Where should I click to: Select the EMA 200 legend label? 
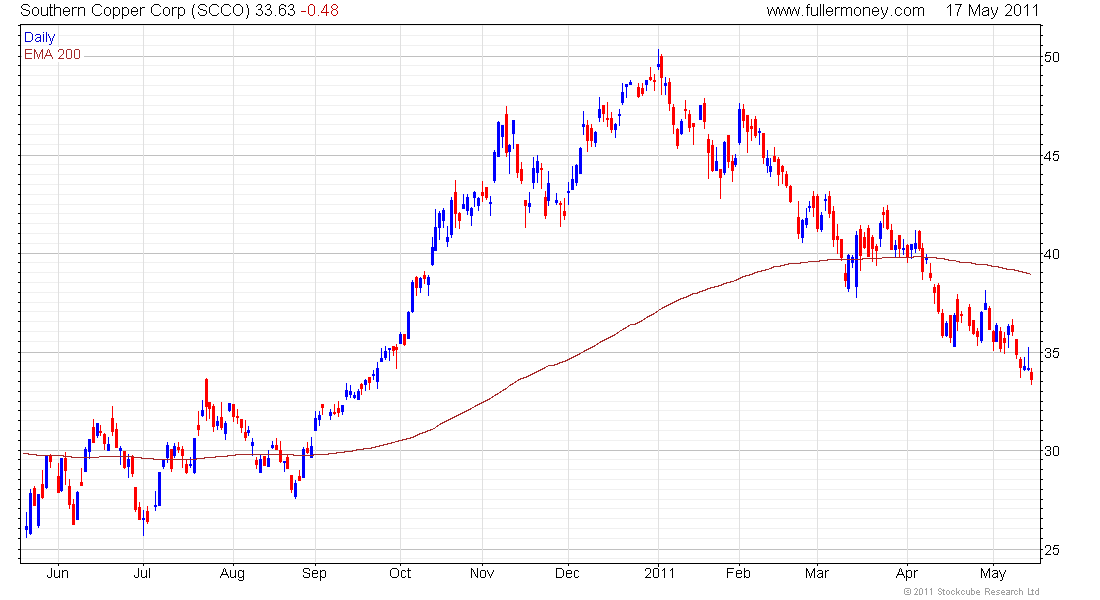[x=52, y=54]
